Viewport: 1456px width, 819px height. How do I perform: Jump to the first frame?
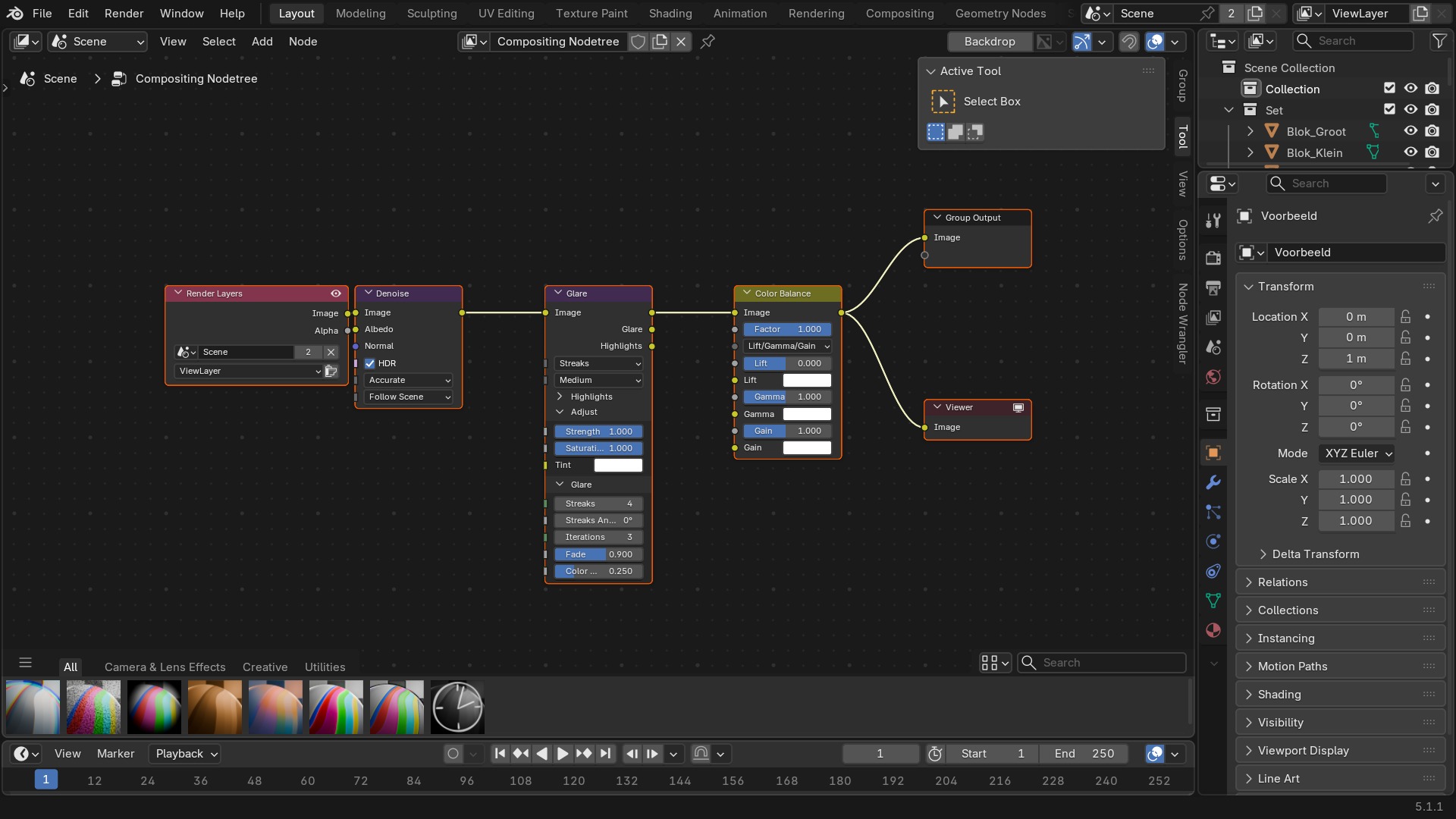(500, 754)
